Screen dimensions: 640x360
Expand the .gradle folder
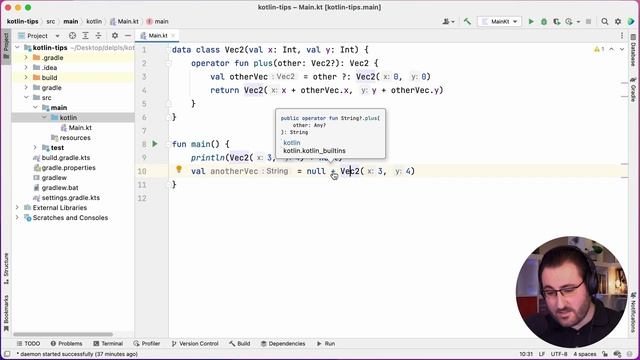tap(26, 58)
